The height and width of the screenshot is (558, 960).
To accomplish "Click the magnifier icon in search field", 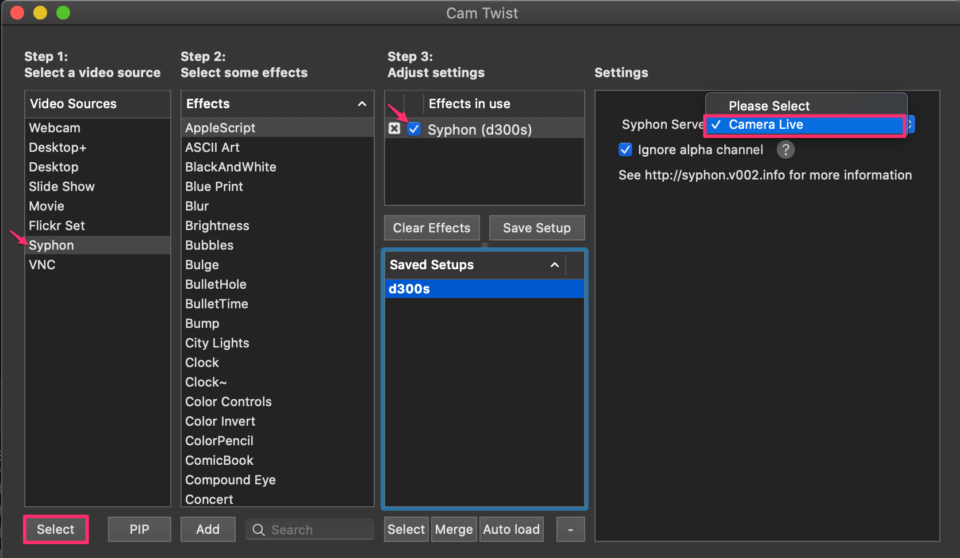I will [258, 530].
